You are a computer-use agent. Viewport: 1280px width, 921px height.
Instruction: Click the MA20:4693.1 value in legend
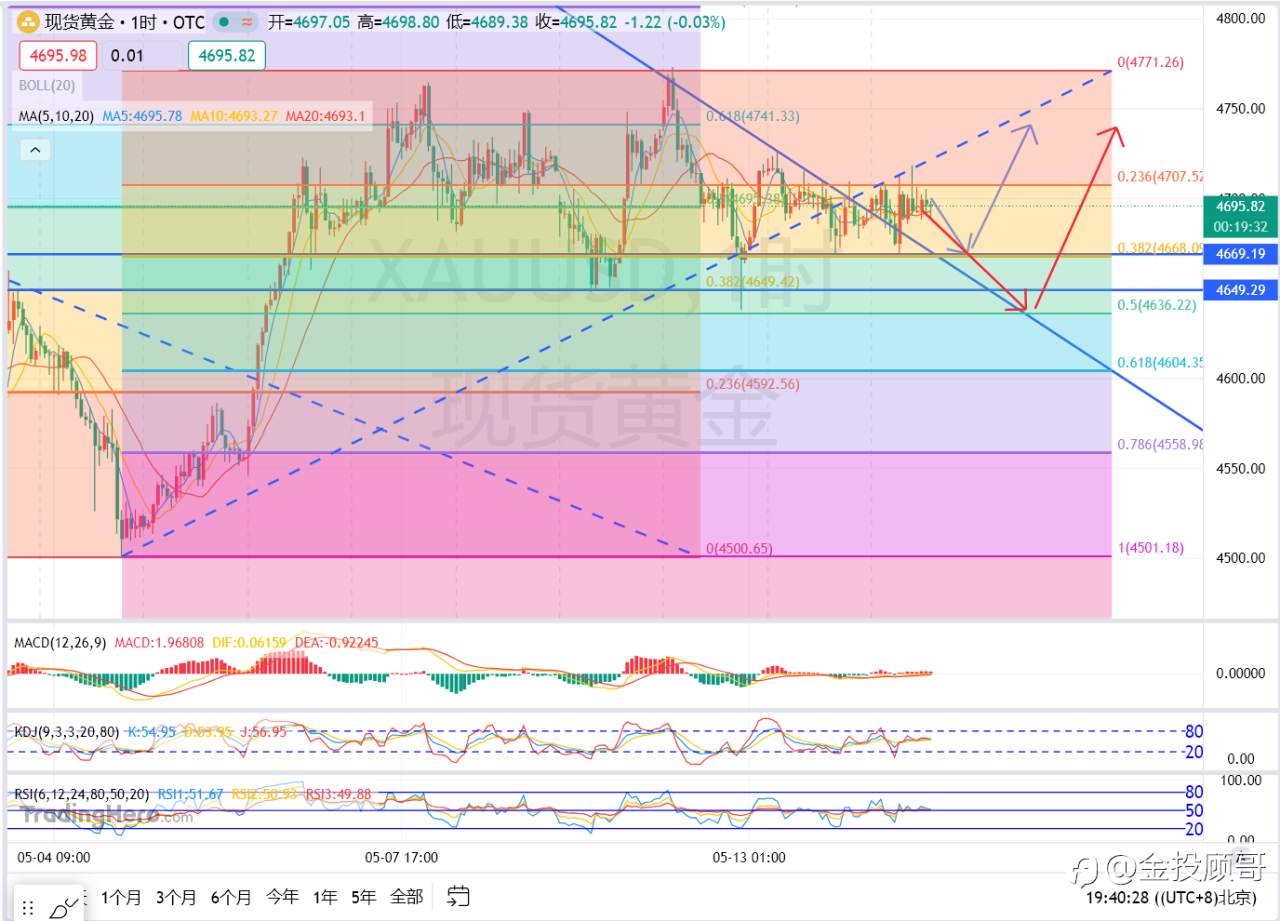326,116
